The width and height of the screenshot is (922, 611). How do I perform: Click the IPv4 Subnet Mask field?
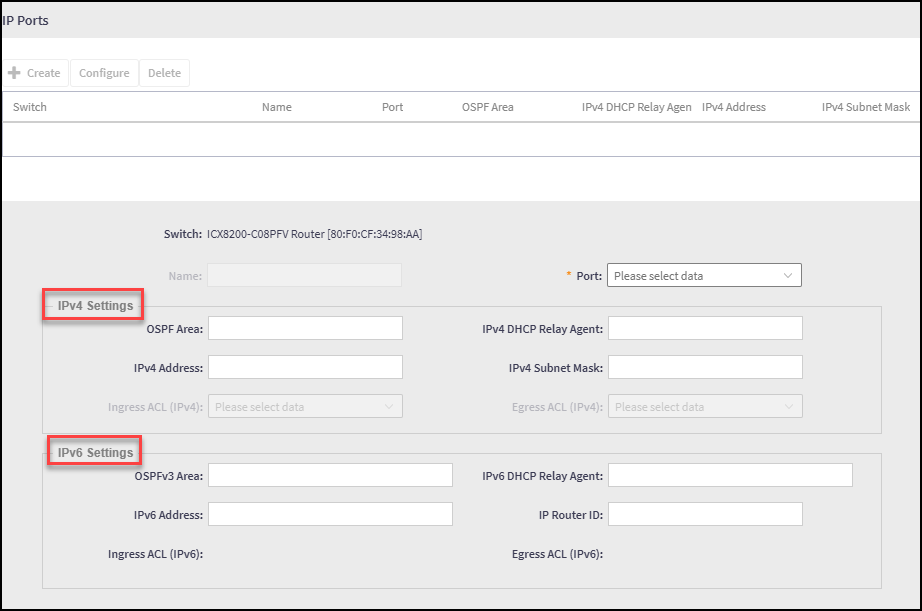pyautogui.click(x=705, y=367)
